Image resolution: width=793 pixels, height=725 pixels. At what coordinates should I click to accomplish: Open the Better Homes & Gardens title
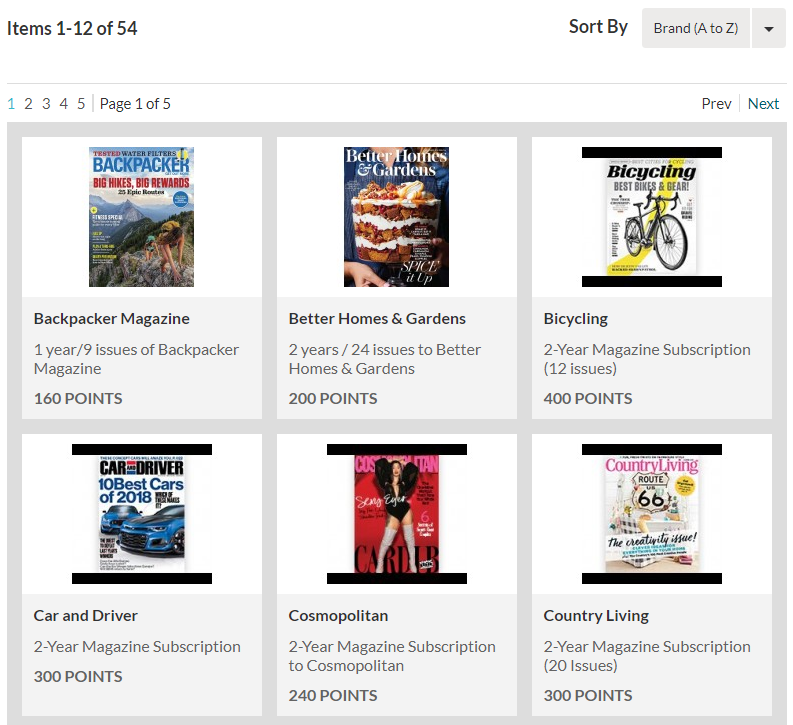[x=377, y=319]
